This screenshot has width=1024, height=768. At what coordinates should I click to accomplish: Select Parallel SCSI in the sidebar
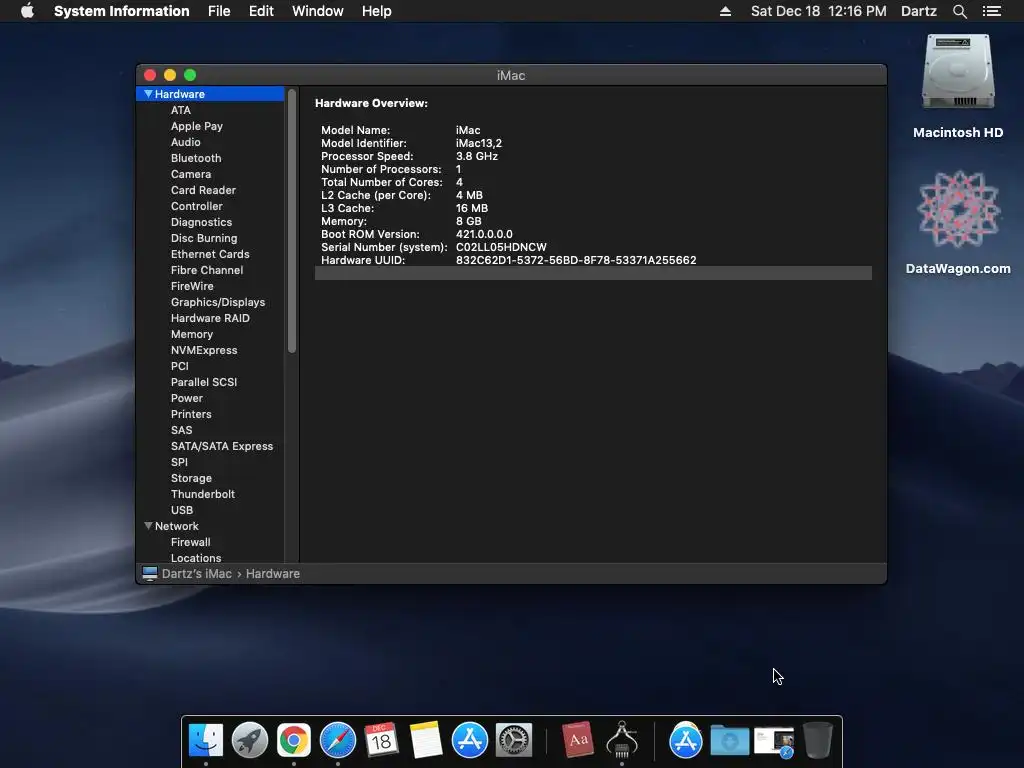(204, 382)
